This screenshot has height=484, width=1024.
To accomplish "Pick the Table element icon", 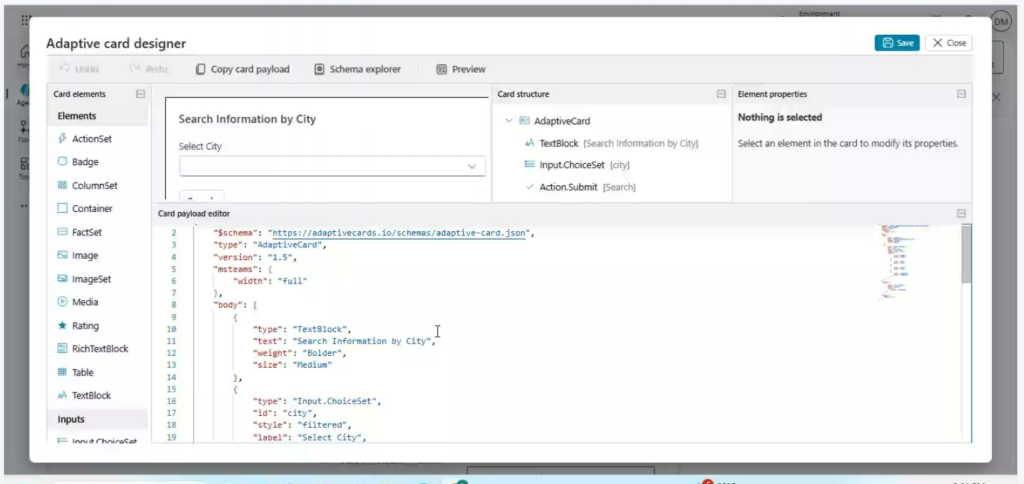I will click(62, 372).
